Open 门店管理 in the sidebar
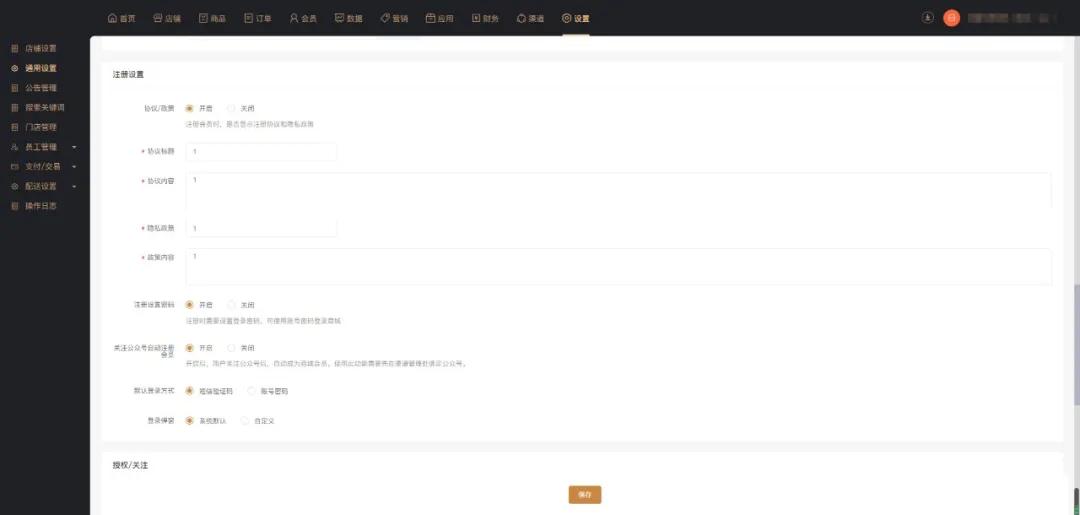Viewport: 1080px width, 515px height. (41, 127)
